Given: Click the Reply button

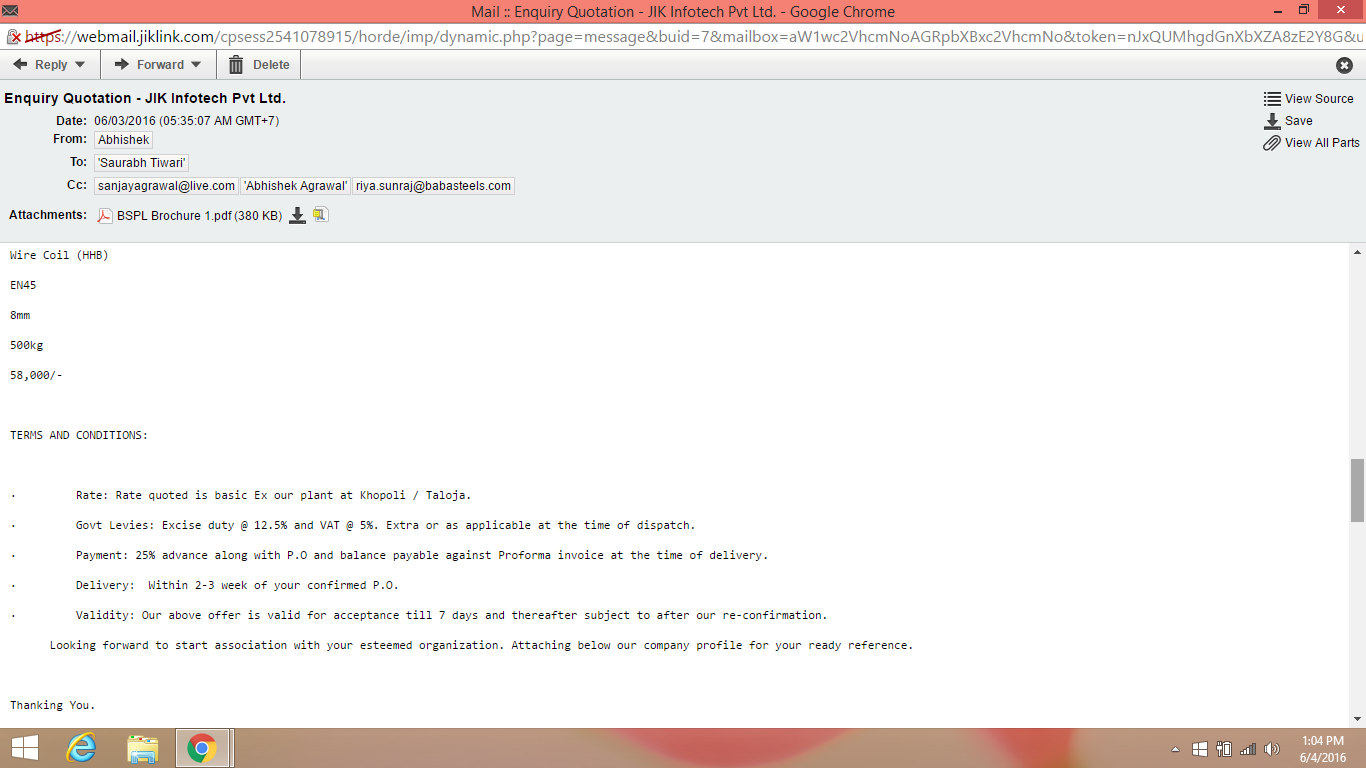Looking at the screenshot, I should (x=50, y=65).
